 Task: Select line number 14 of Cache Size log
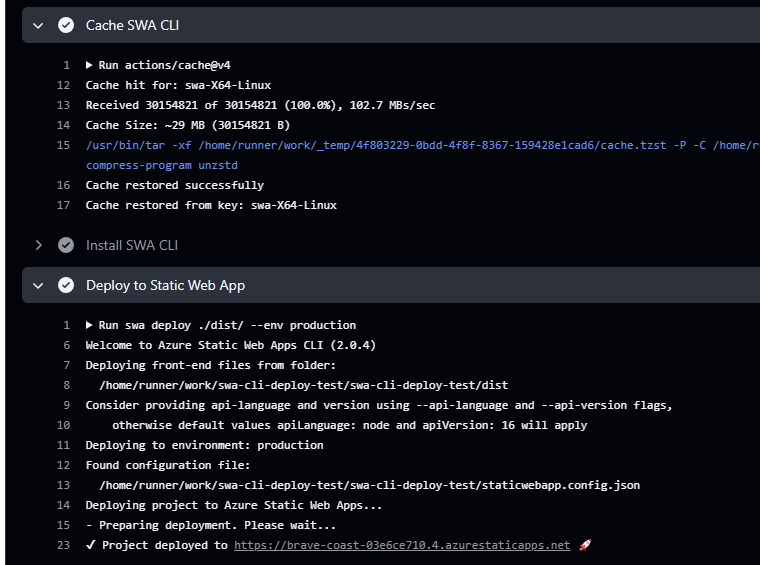point(63,125)
